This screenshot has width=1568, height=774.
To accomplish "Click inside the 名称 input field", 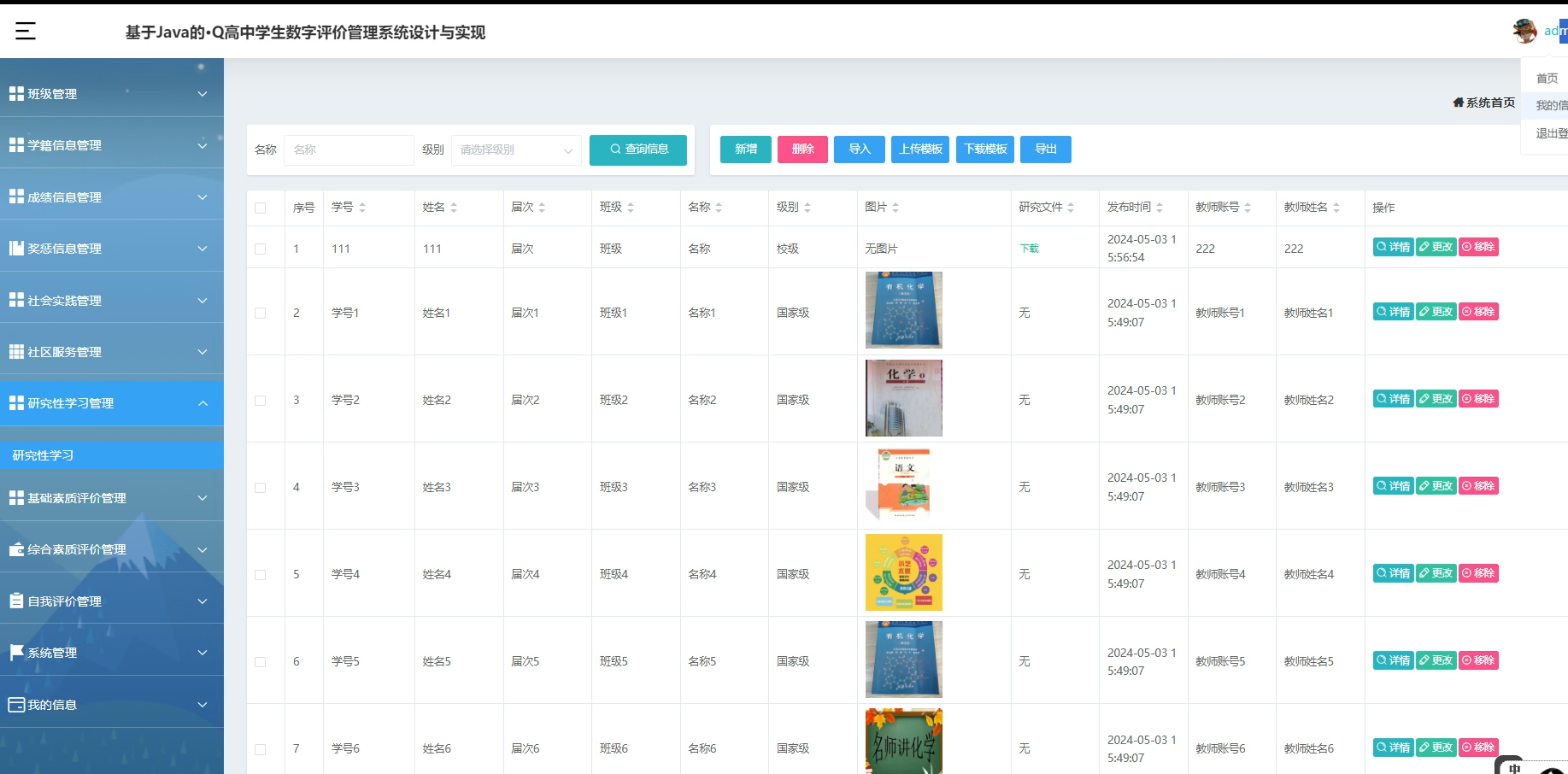I will (x=349, y=150).
